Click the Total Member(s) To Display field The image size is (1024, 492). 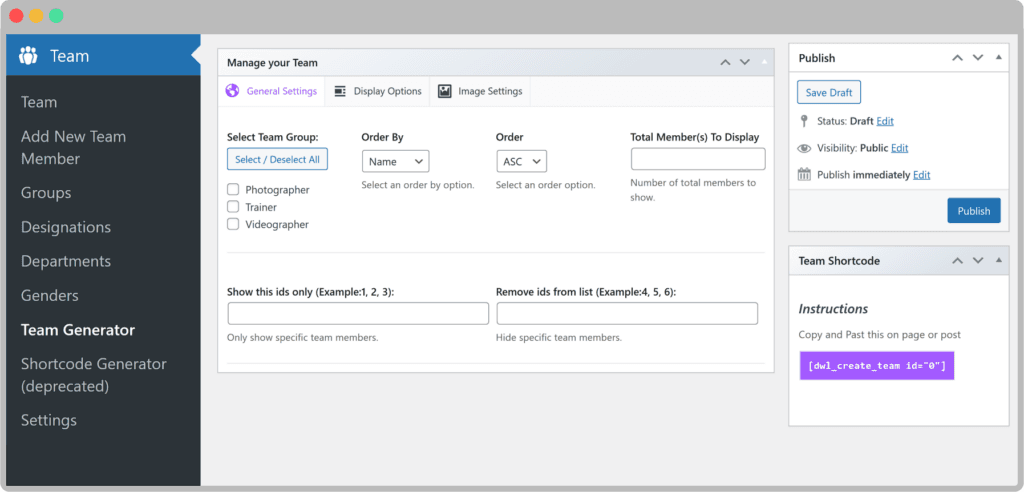(x=697, y=159)
